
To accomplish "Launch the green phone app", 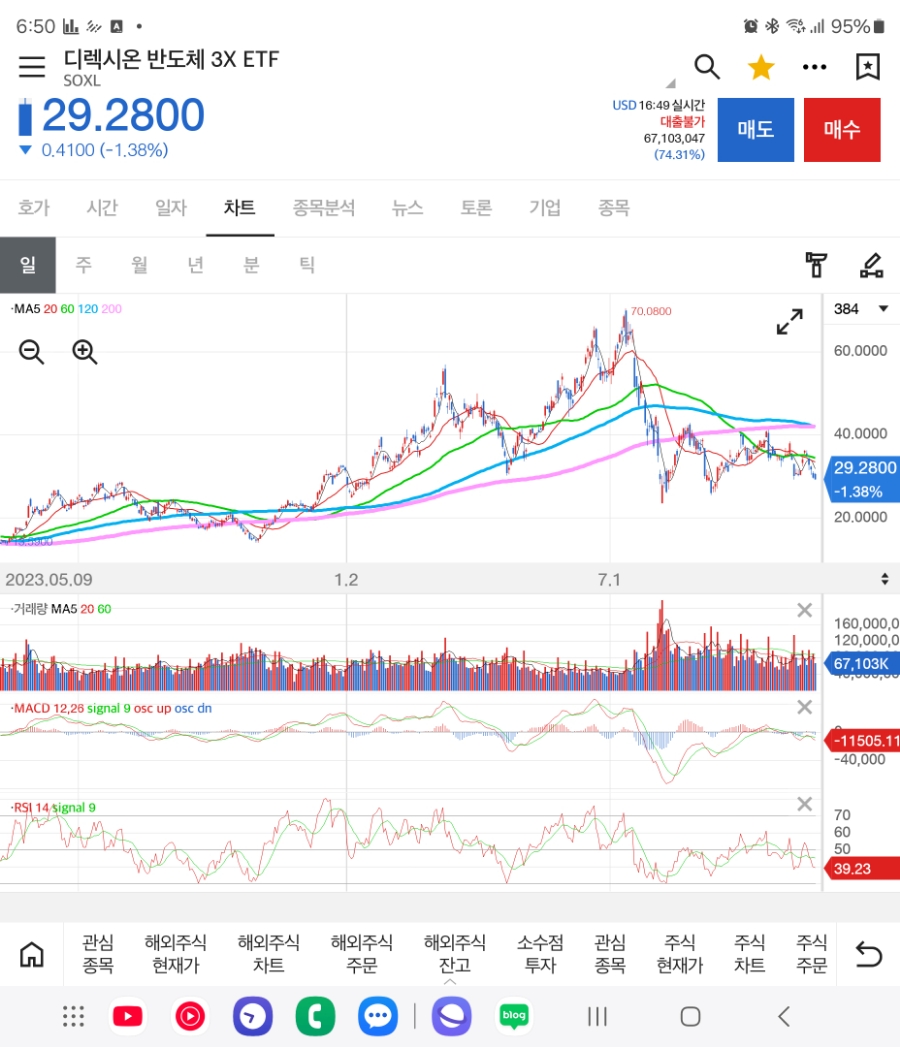I will (315, 1016).
